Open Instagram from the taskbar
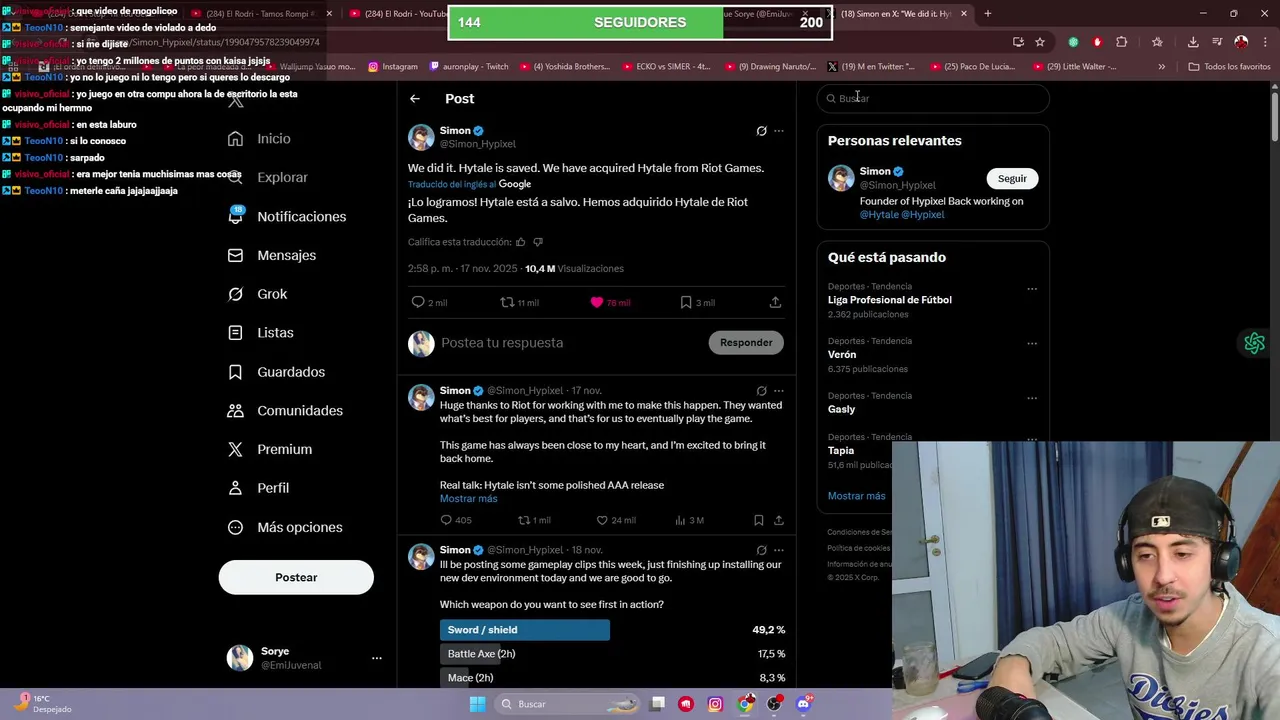The width and height of the screenshot is (1280, 720). click(x=715, y=704)
